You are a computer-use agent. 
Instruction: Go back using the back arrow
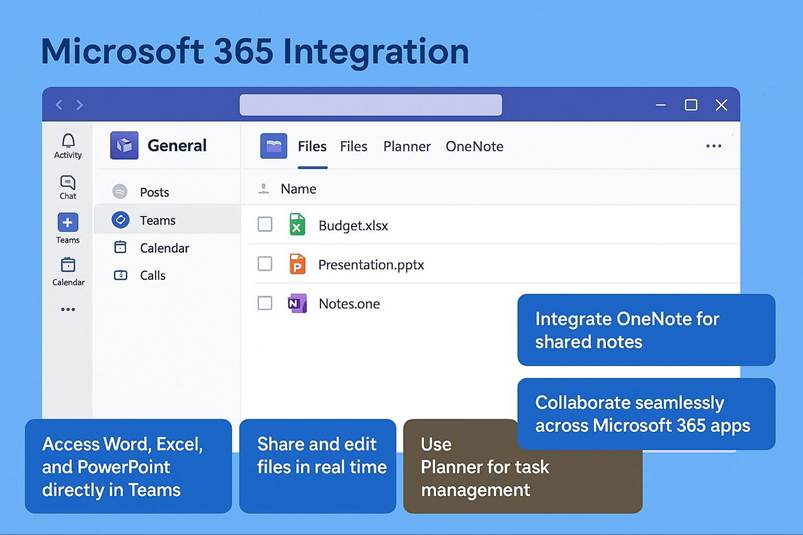click(59, 105)
